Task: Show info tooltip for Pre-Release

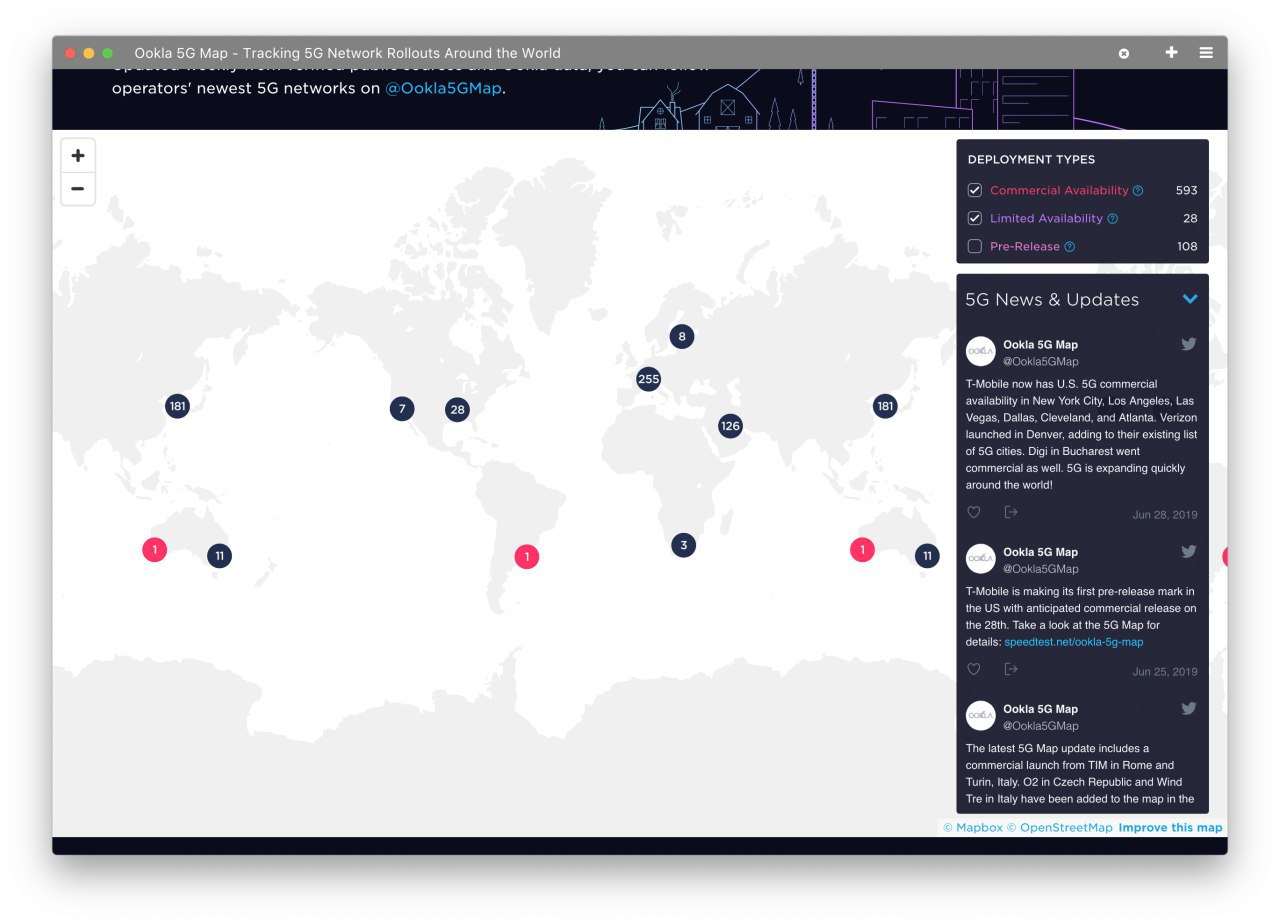Action: (x=1070, y=247)
